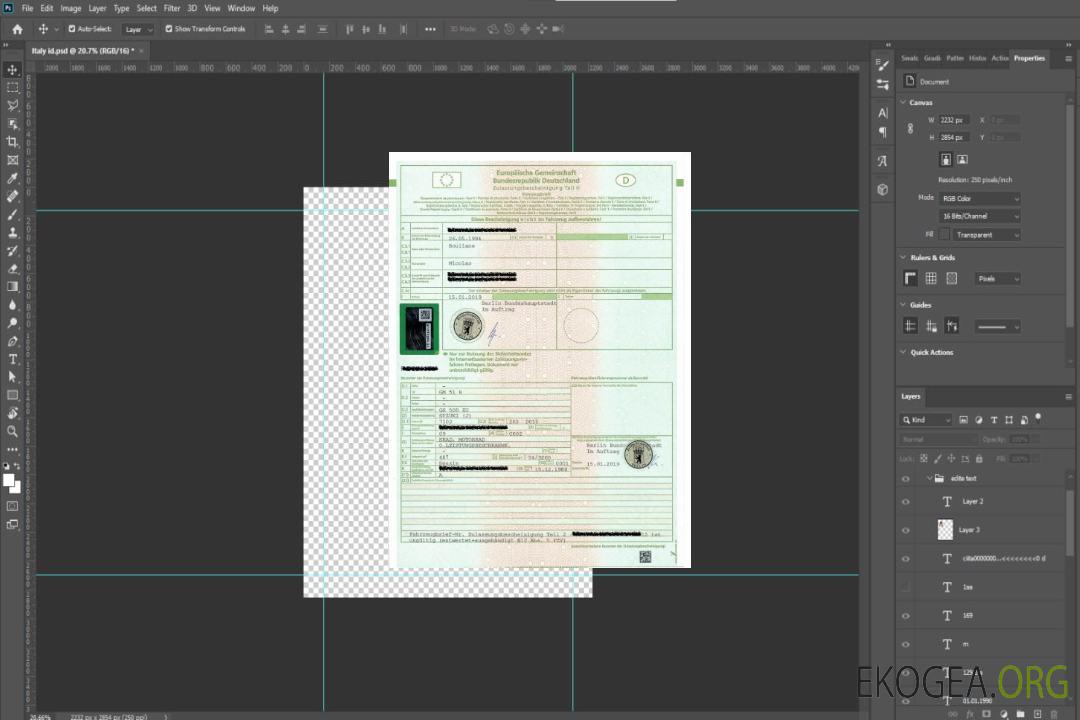Pick the Horizontal Type tool
This screenshot has height=720, width=1080.
point(13,359)
